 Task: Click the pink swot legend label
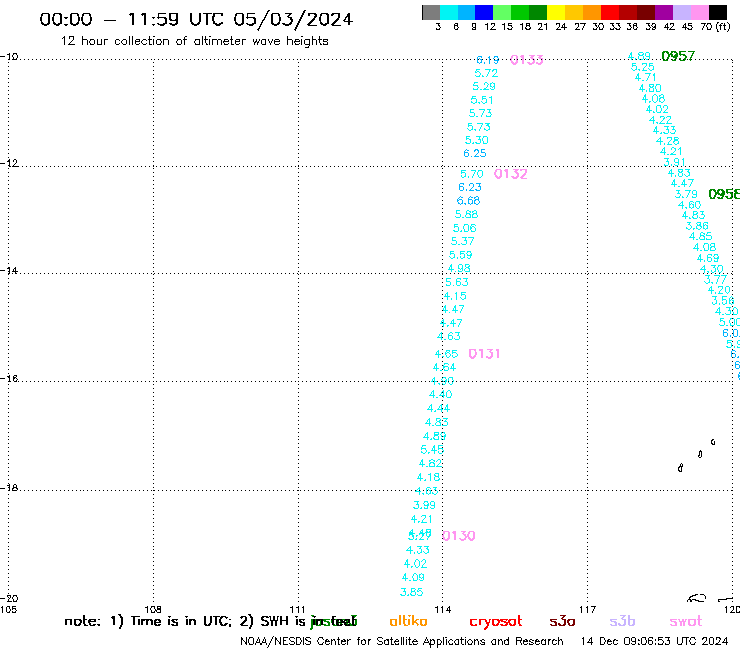686,622
